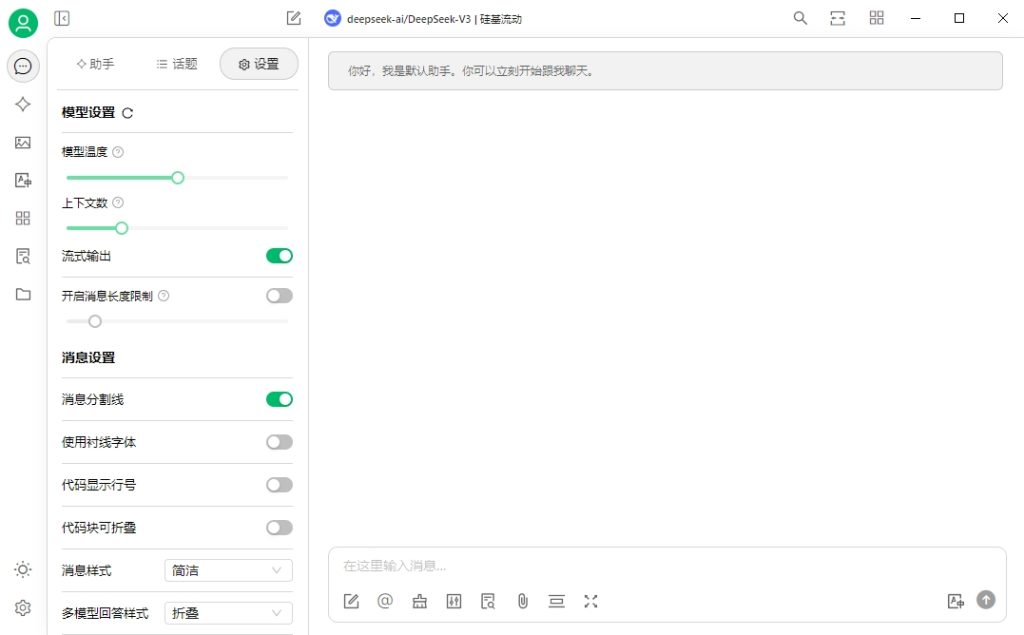Click the 模型设置 heading
The width and height of the screenshot is (1024, 635).
(x=89, y=112)
